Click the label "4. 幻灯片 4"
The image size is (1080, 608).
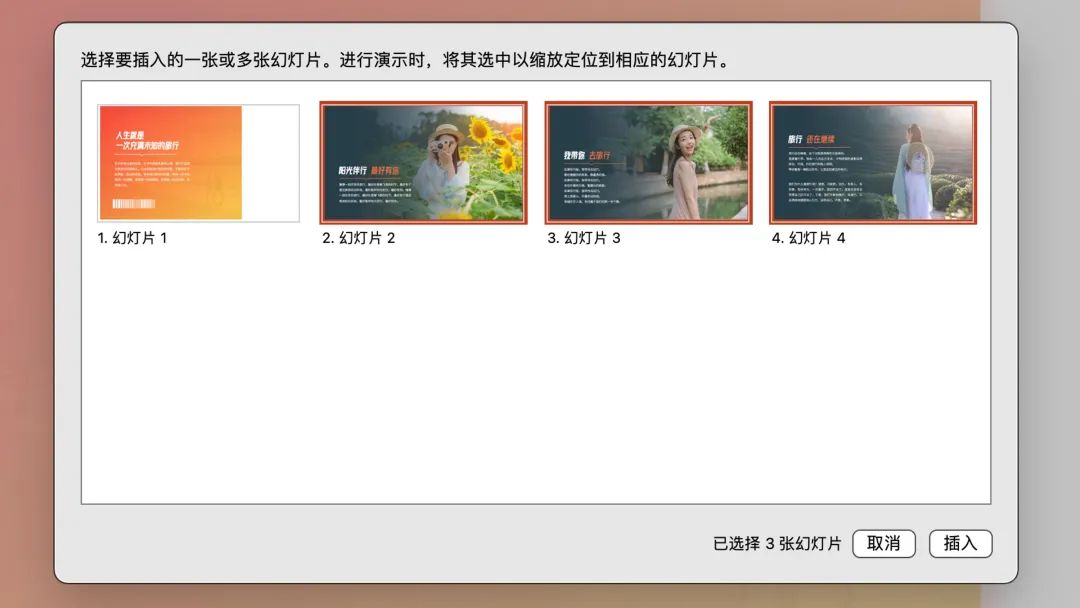click(x=809, y=238)
